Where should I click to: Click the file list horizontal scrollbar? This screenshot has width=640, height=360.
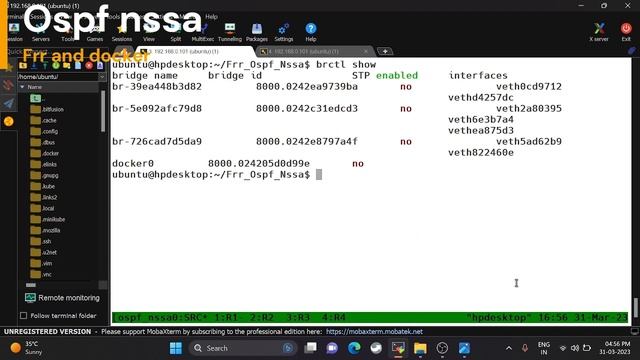31,285
